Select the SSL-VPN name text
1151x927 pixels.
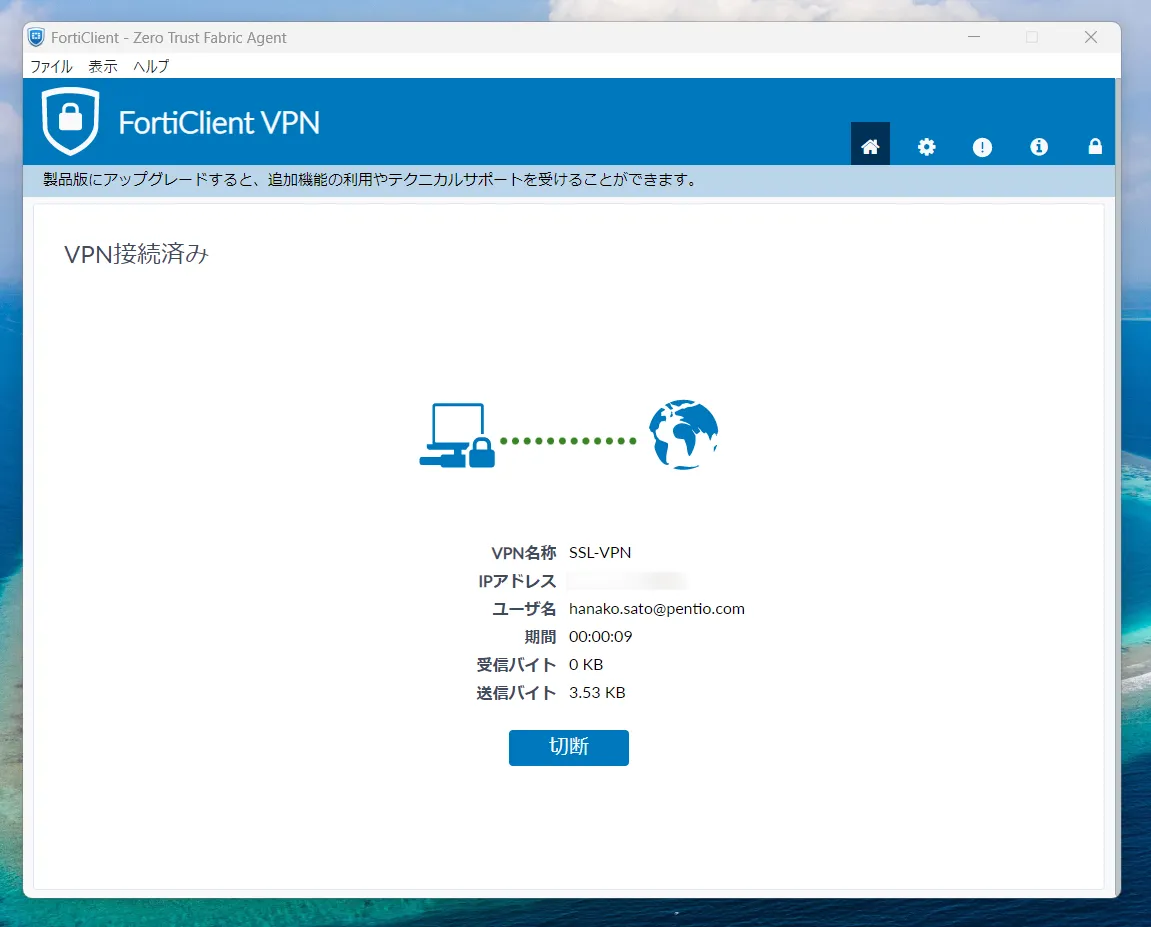coord(598,552)
